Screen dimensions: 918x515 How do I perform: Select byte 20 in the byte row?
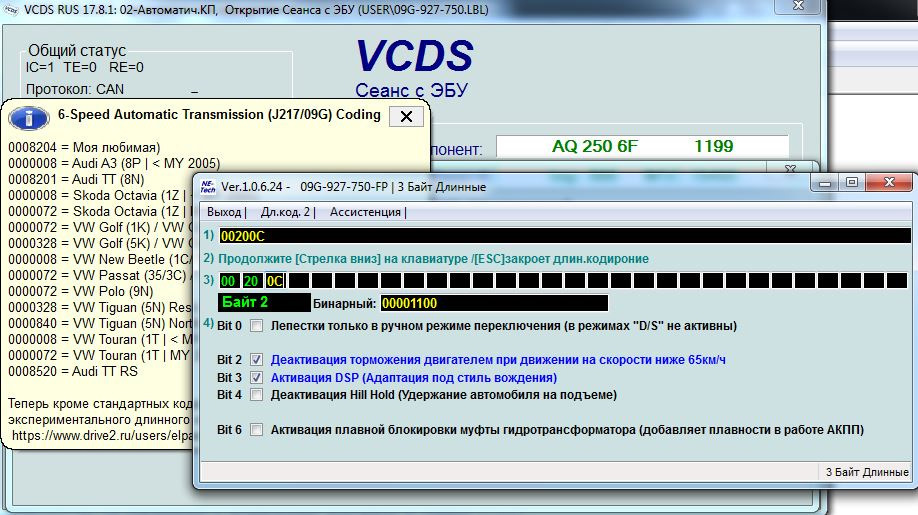pos(251,281)
